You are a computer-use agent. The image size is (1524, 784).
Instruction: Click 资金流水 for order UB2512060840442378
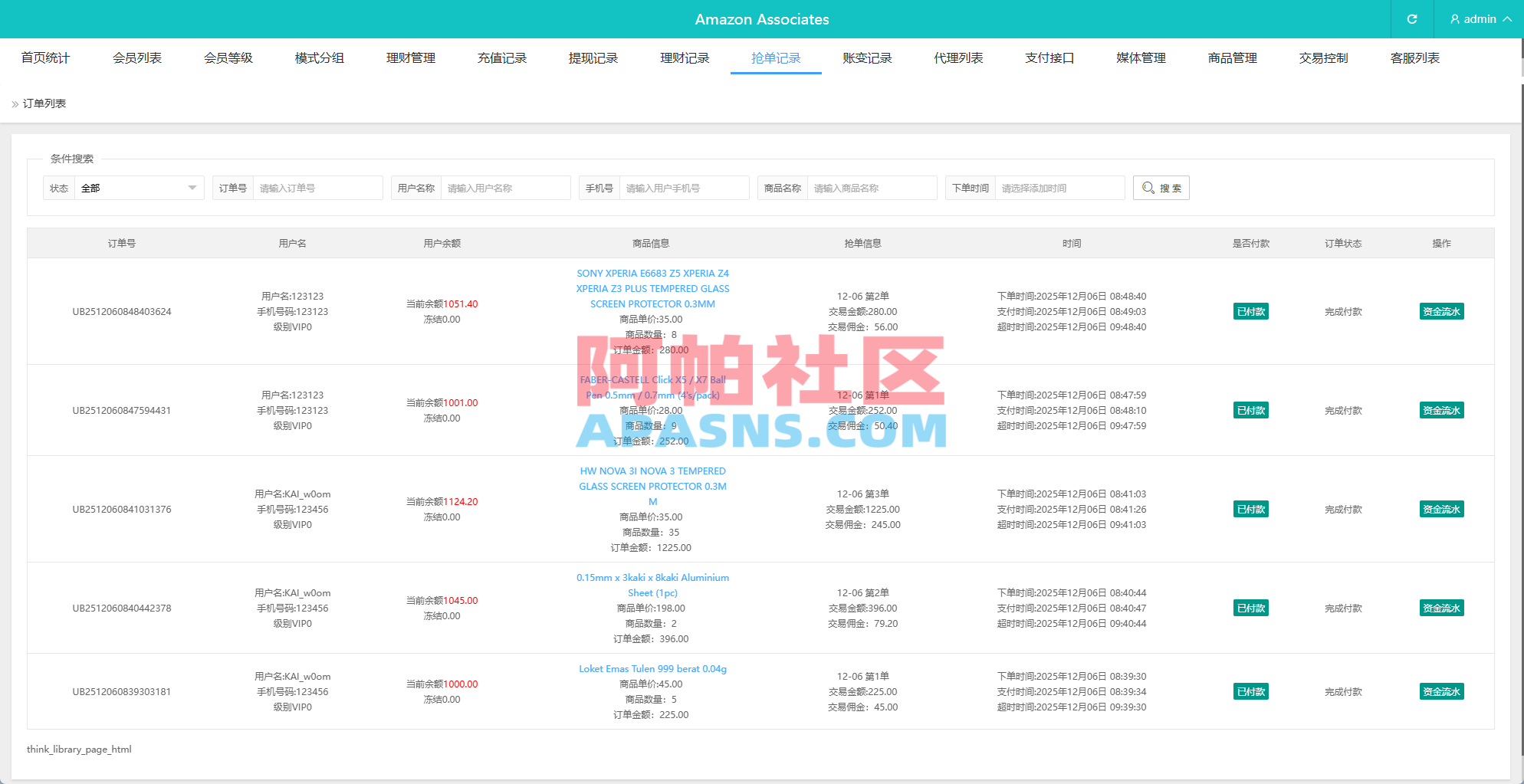[x=1441, y=608]
